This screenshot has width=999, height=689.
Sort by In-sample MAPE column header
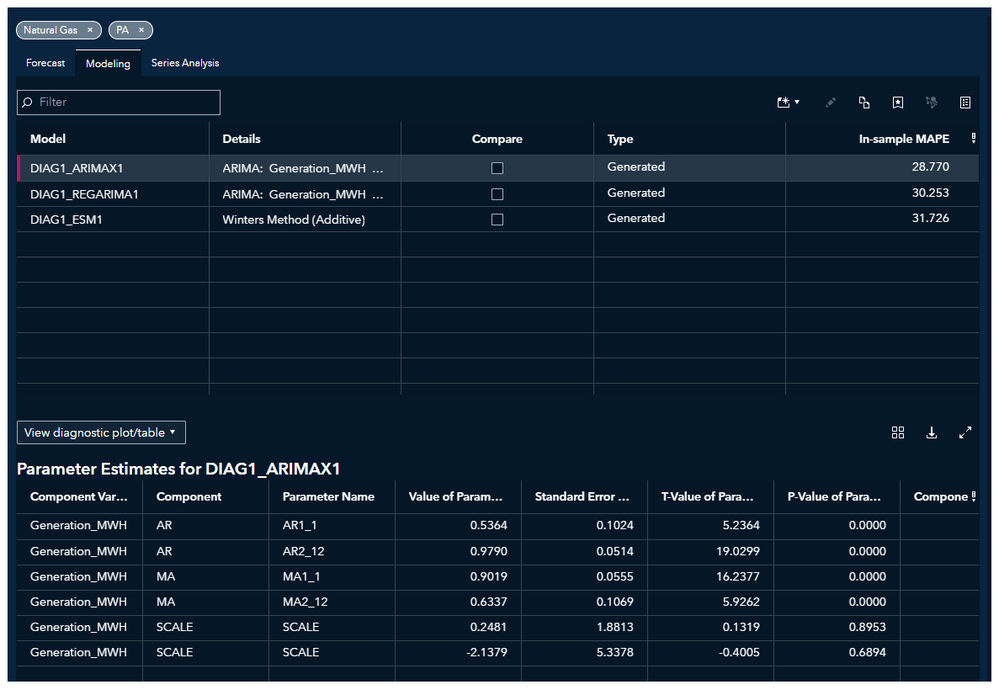(x=903, y=139)
